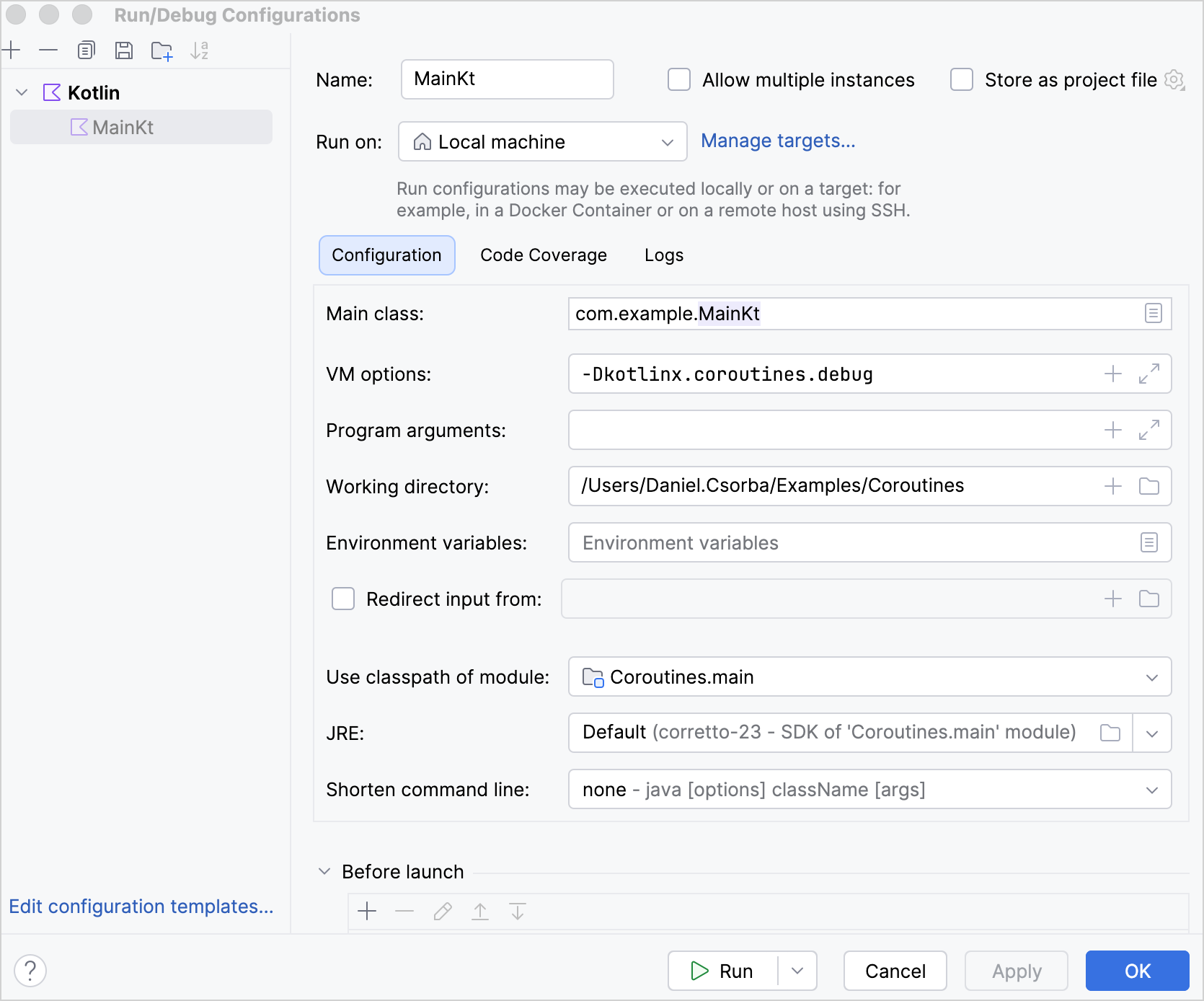Switch to the Logs tab

pyautogui.click(x=664, y=255)
